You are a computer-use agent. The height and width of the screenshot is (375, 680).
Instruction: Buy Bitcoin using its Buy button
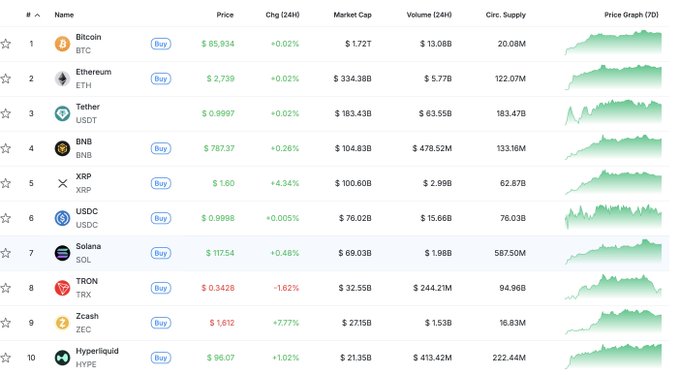(161, 44)
